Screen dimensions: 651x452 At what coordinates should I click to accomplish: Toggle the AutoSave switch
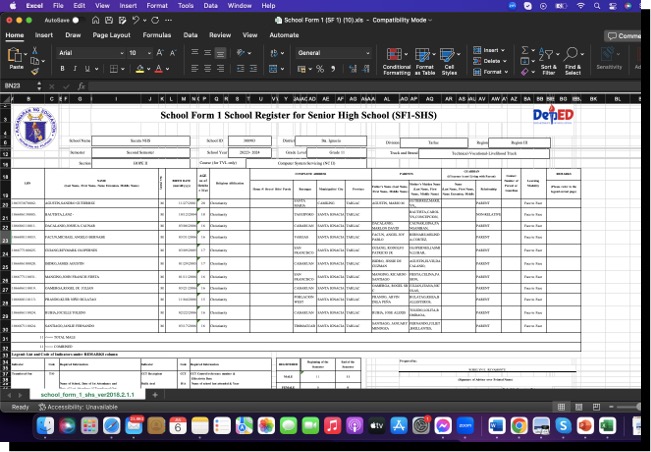point(77,20)
